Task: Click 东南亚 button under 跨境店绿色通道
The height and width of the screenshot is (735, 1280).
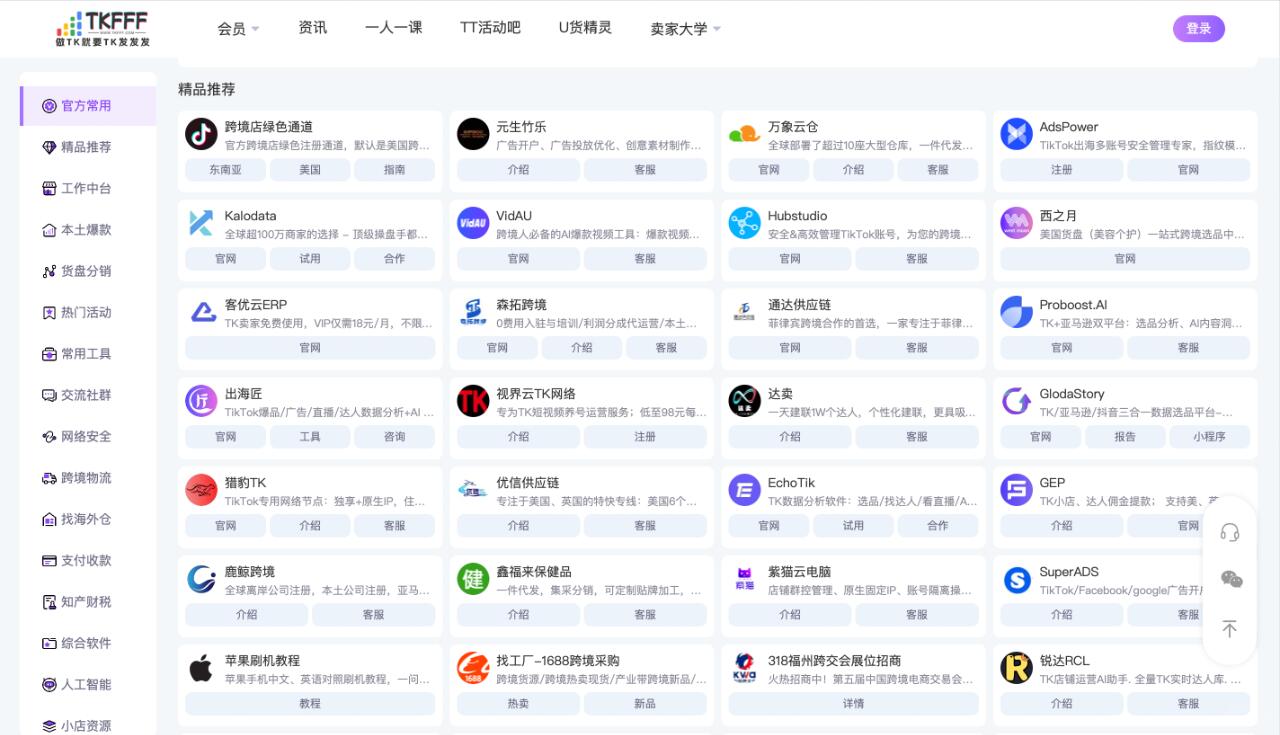Action: [226, 170]
